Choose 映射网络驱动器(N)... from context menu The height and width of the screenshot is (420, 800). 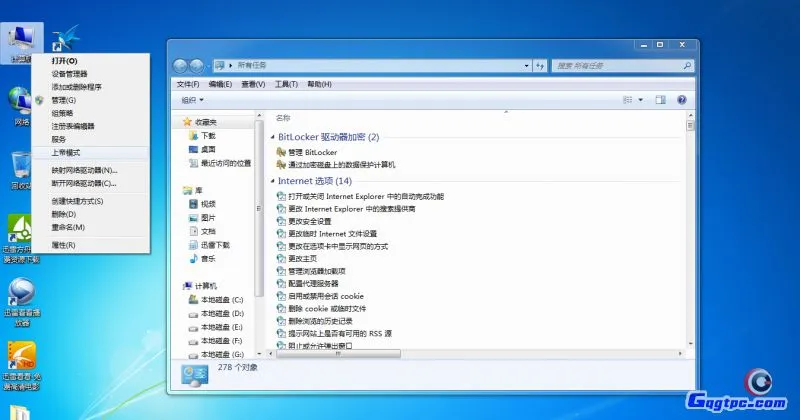click(x=91, y=170)
